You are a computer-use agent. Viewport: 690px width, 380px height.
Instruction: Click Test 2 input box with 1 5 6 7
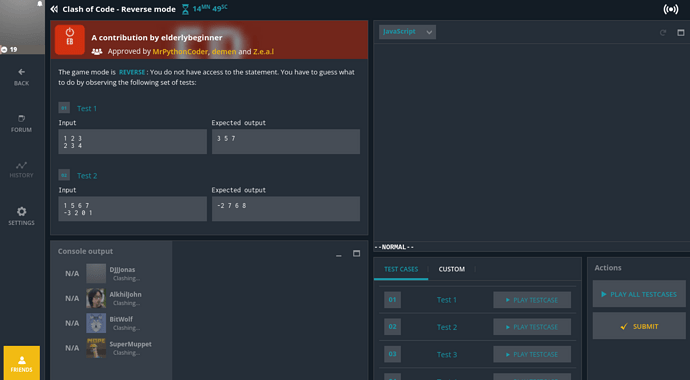pos(132,209)
